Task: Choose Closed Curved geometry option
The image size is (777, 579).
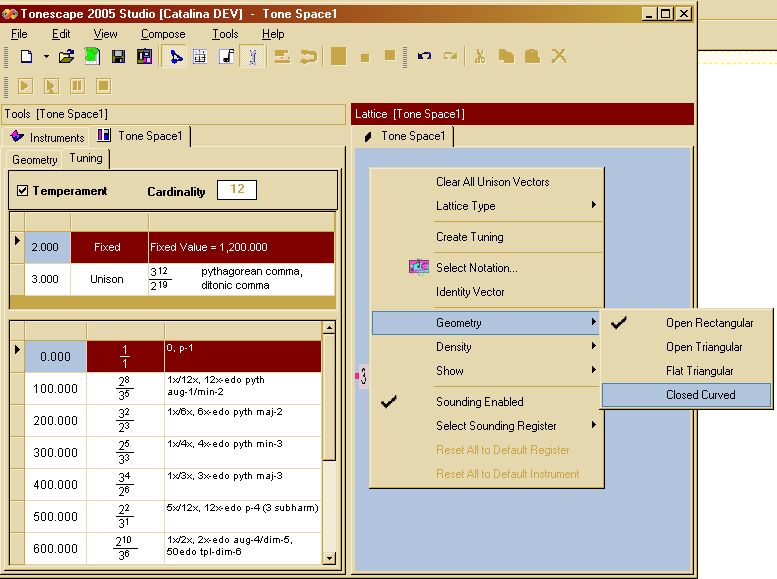Action: click(x=687, y=395)
